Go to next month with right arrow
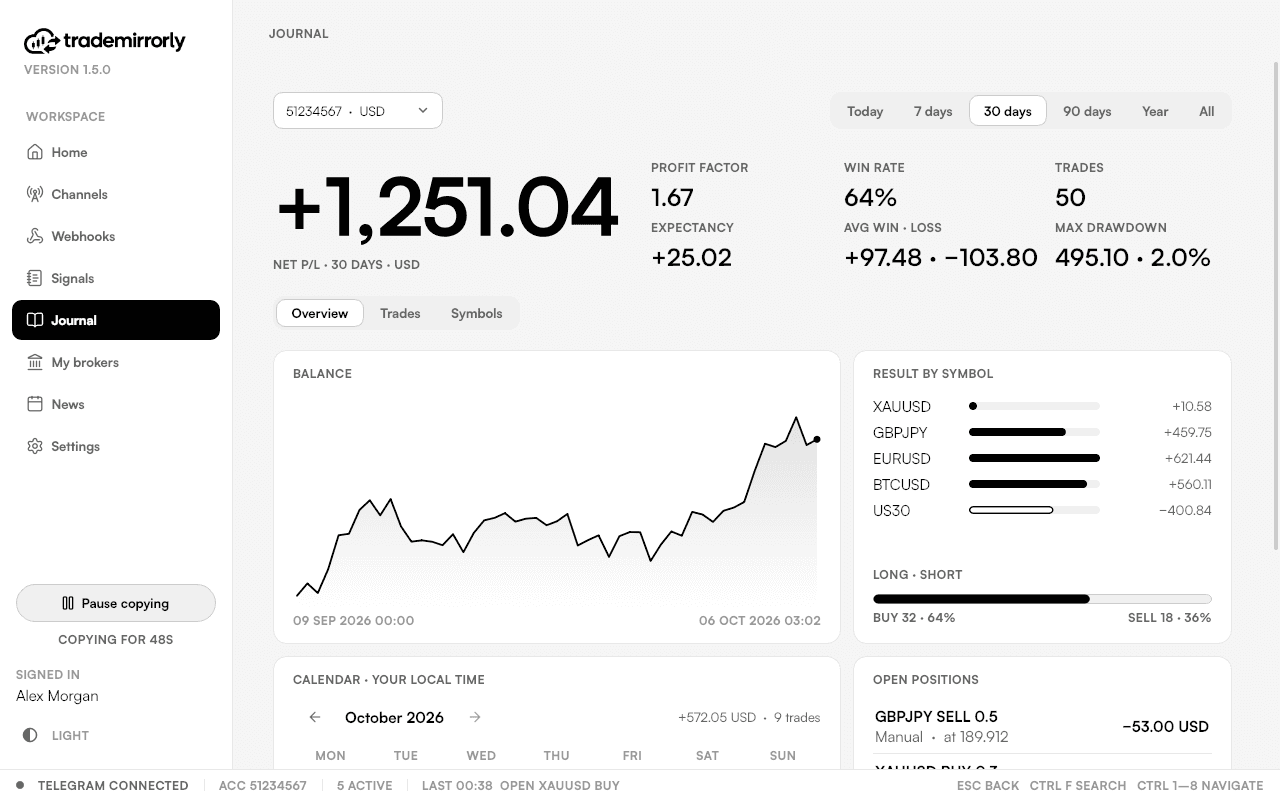The height and width of the screenshot is (800, 1280). point(475,717)
